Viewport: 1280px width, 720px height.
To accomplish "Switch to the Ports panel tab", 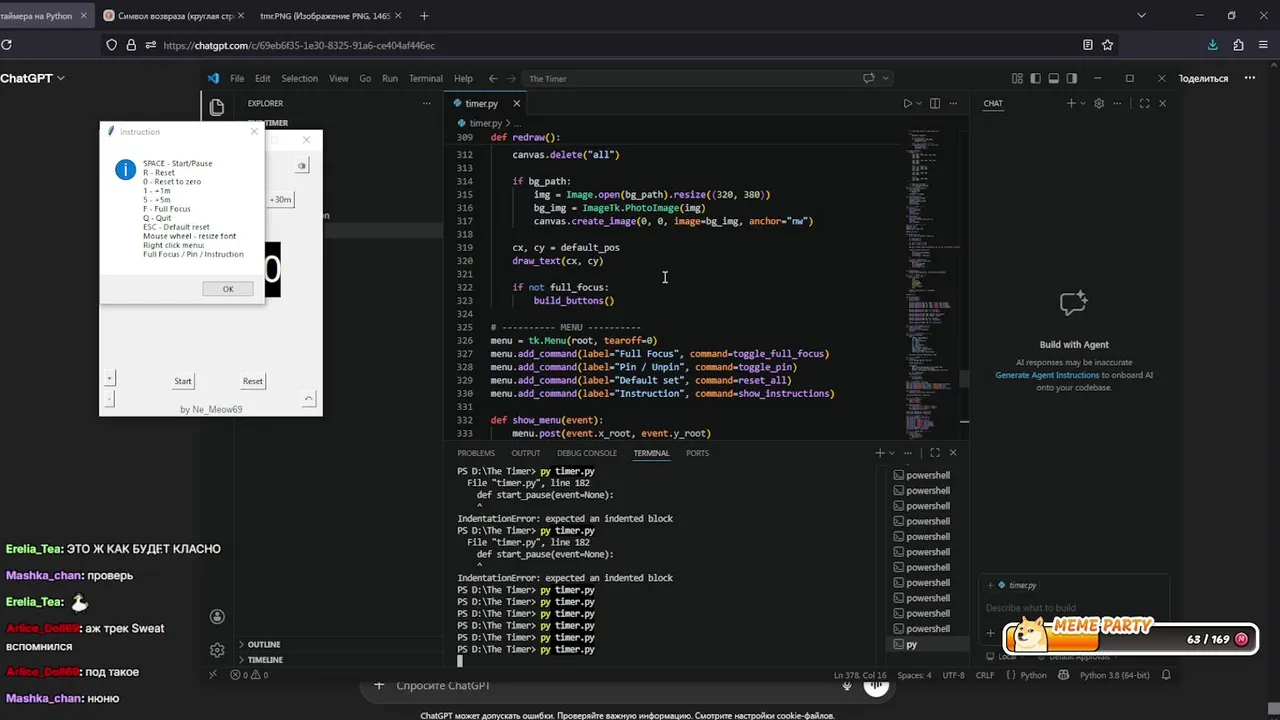I will tap(697, 453).
